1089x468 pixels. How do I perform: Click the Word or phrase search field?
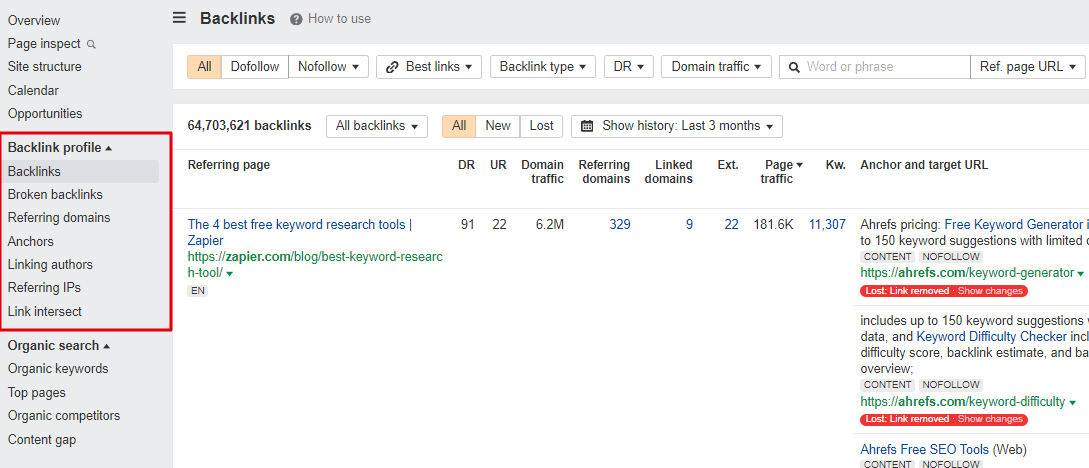[x=875, y=67]
